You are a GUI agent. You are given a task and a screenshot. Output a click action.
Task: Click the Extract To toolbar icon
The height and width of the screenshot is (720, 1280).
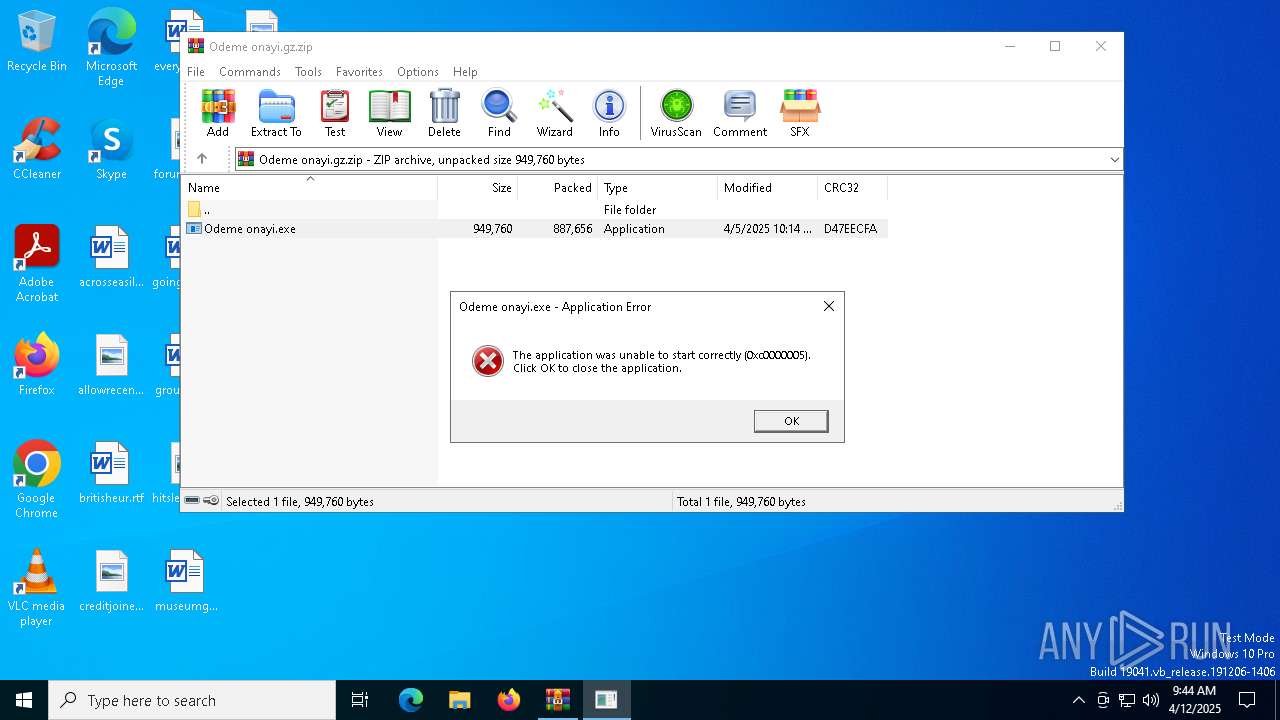(x=276, y=113)
